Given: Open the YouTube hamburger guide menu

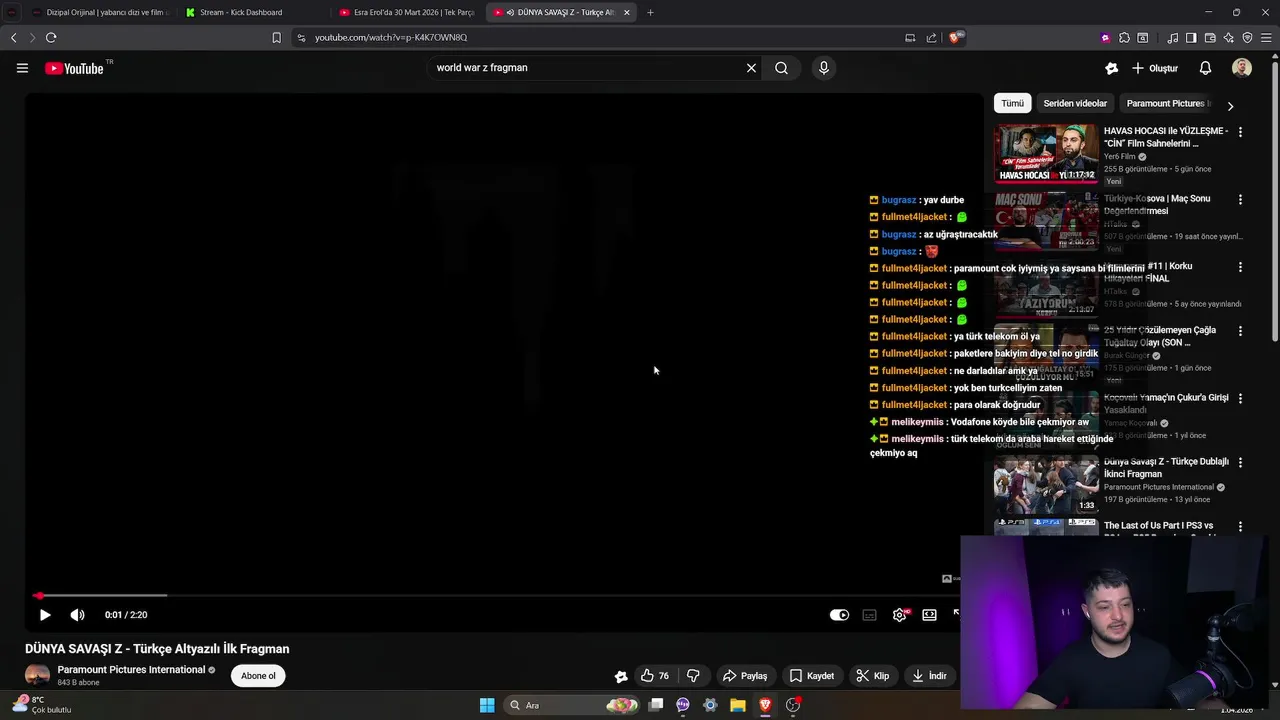Looking at the screenshot, I should 22,68.
